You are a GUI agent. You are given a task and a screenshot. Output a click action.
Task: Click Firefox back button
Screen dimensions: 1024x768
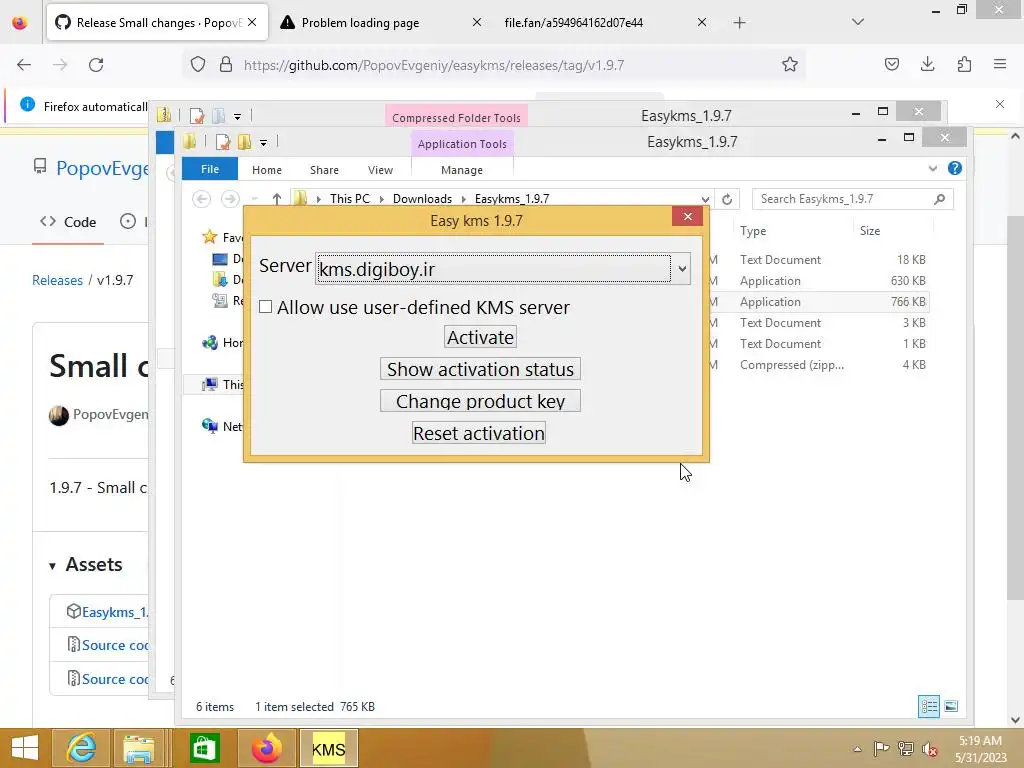point(24,65)
